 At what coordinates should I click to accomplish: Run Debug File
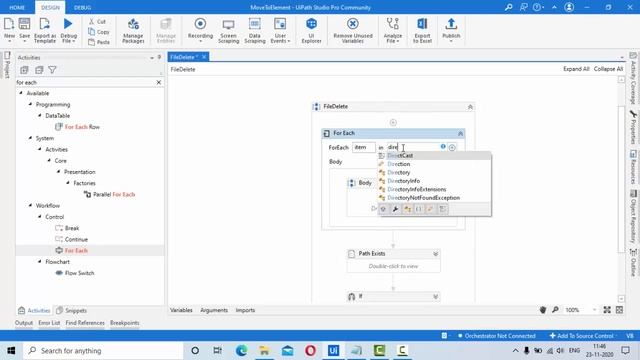(69, 30)
